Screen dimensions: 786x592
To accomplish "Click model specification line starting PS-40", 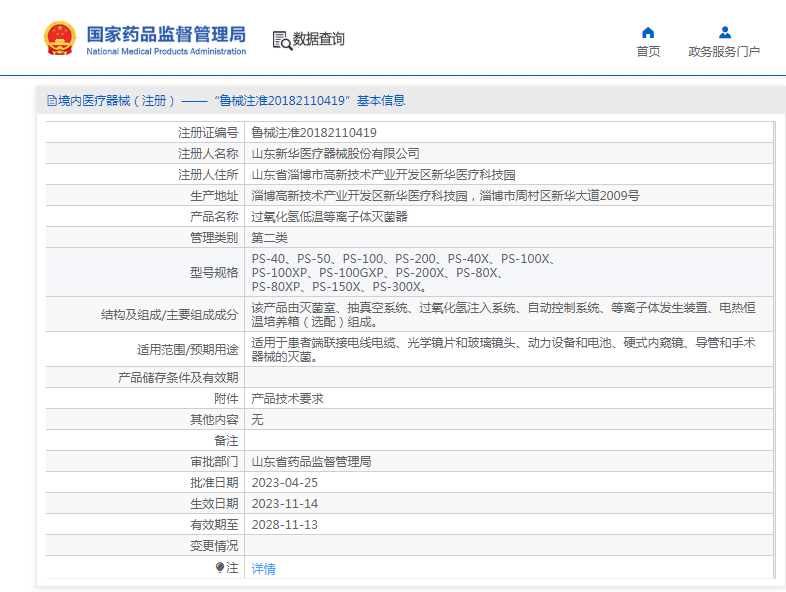I will (403, 259).
